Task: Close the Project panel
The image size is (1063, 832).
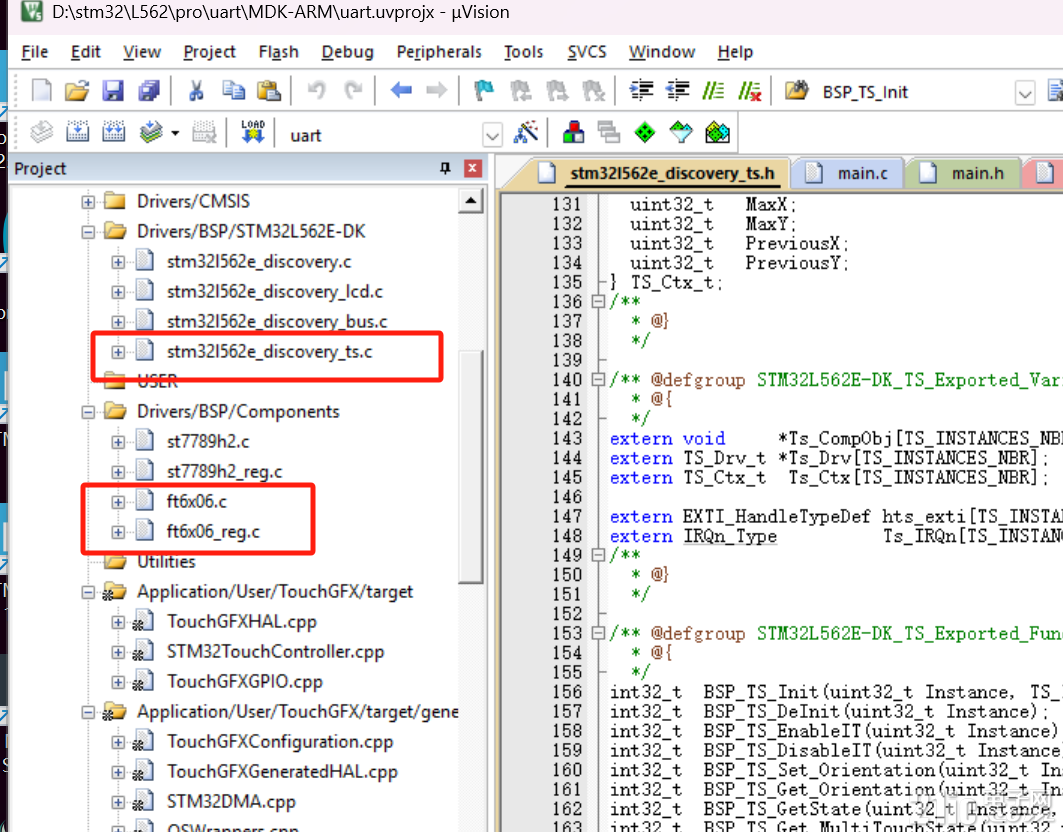Action: click(x=473, y=168)
